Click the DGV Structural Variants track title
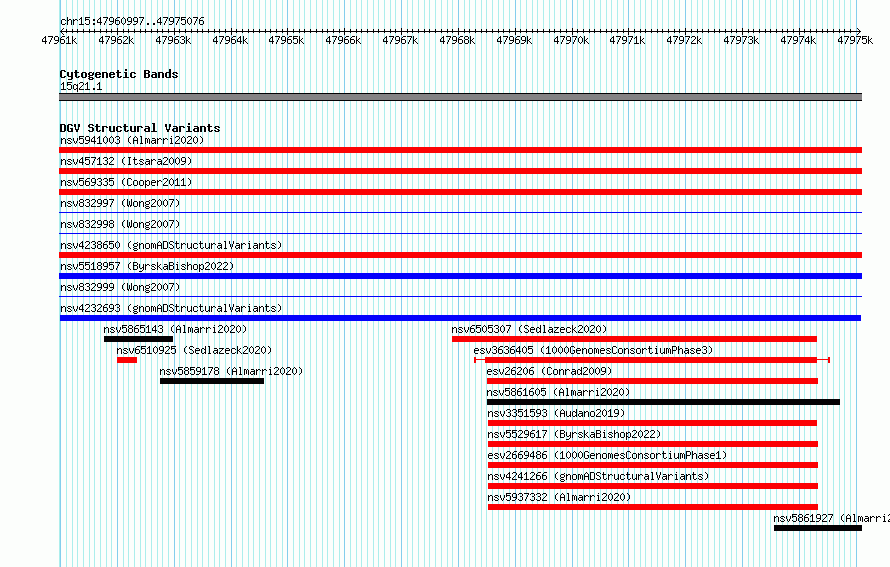890x567 pixels. tap(140, 128)
